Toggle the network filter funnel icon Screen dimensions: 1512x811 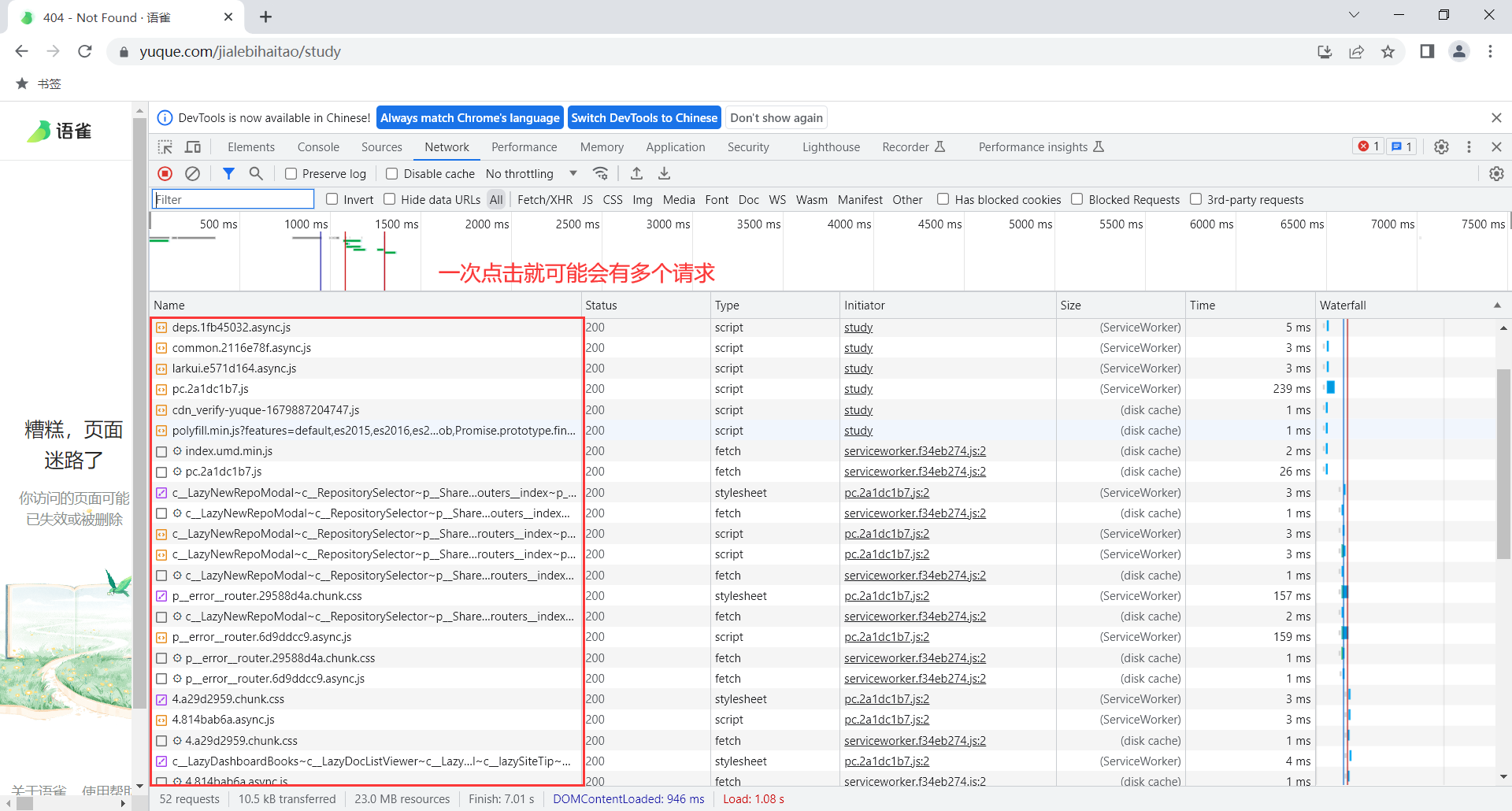click(x=228, y=173)
